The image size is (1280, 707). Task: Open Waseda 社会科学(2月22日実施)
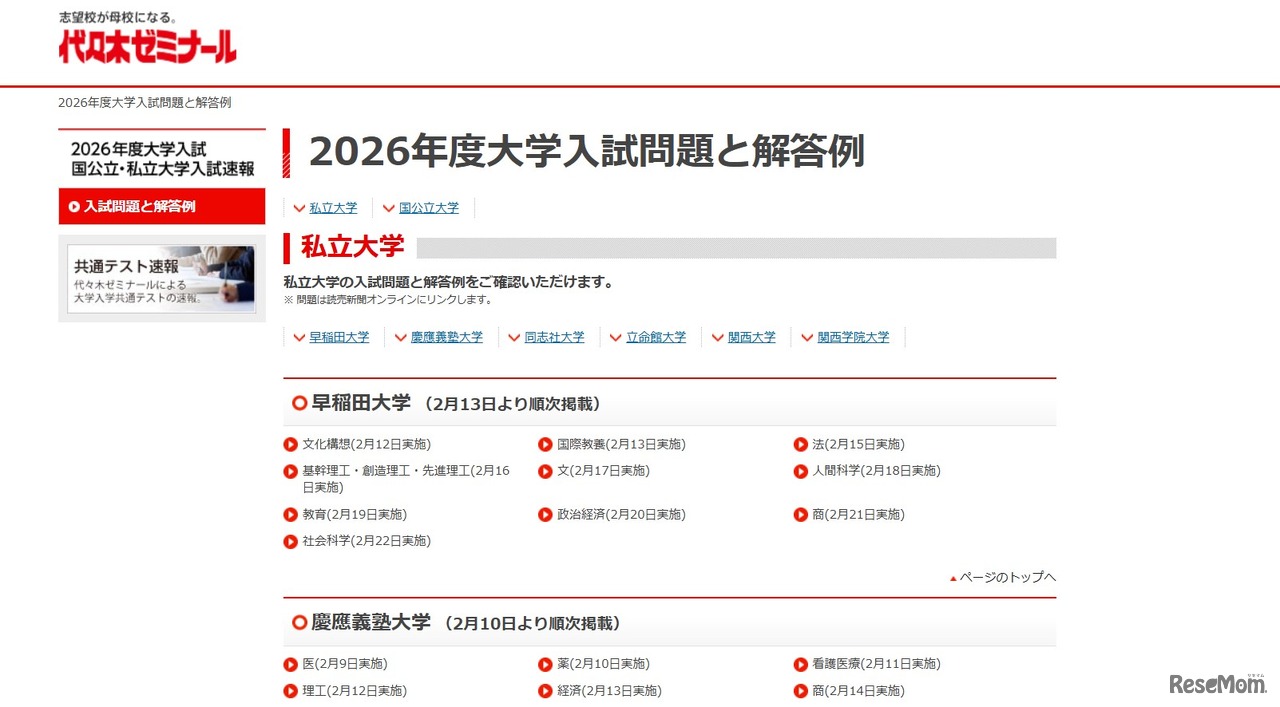366,541
